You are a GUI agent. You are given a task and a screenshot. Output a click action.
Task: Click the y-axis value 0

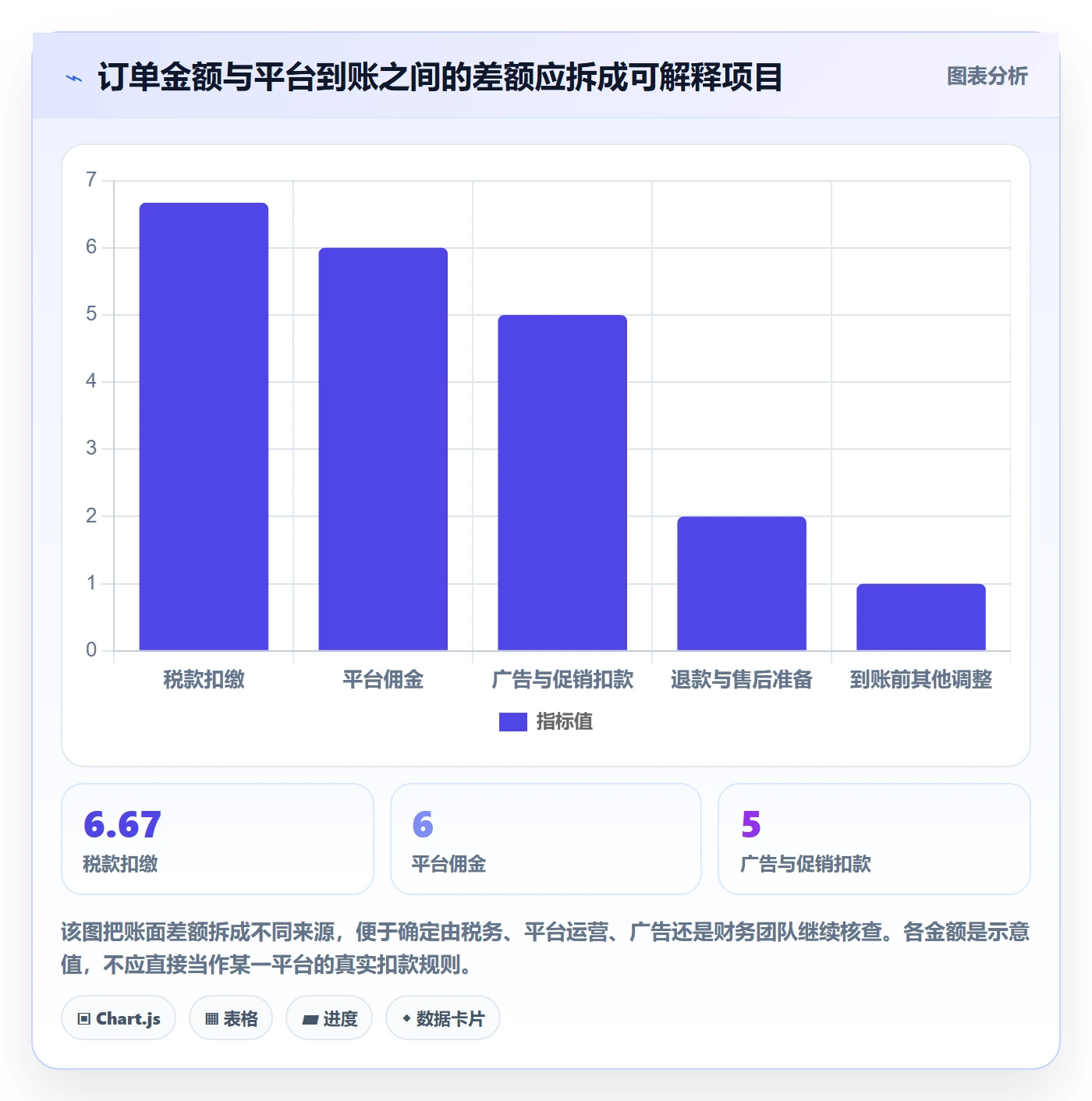[91, 650]
